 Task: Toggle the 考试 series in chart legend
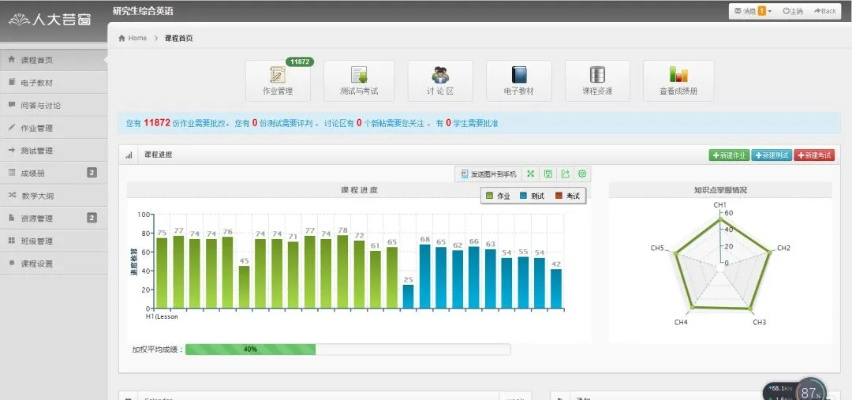567,195
